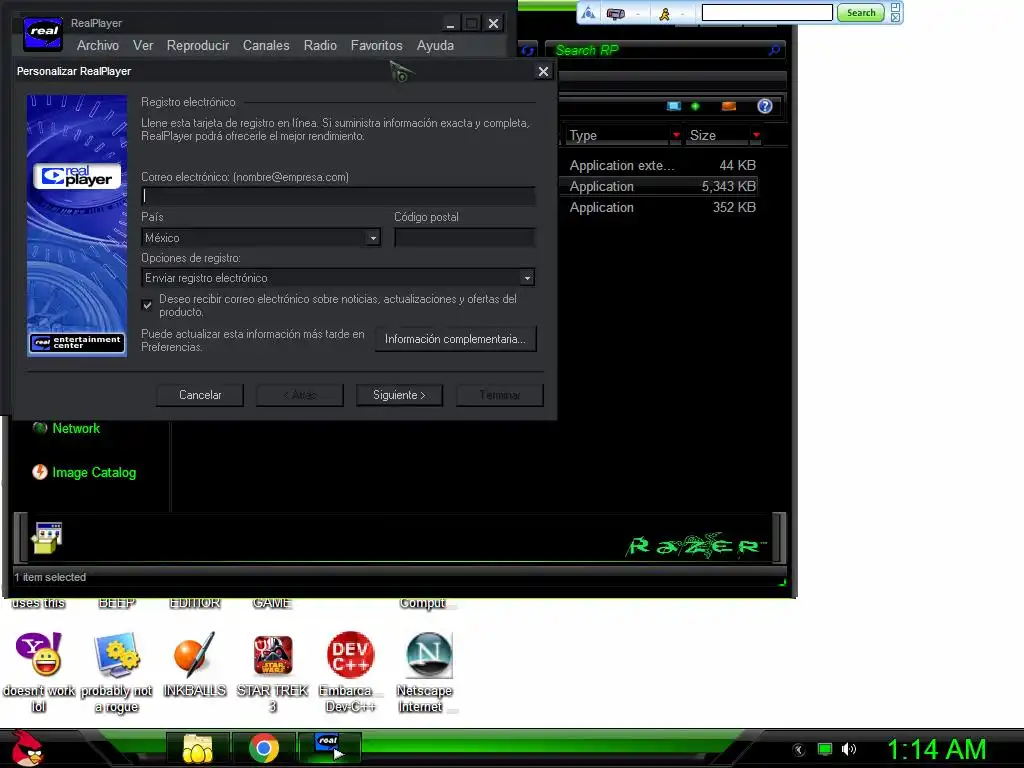
Task: Click the AOL toolbar close X icon
Action: tap(895, 18)
